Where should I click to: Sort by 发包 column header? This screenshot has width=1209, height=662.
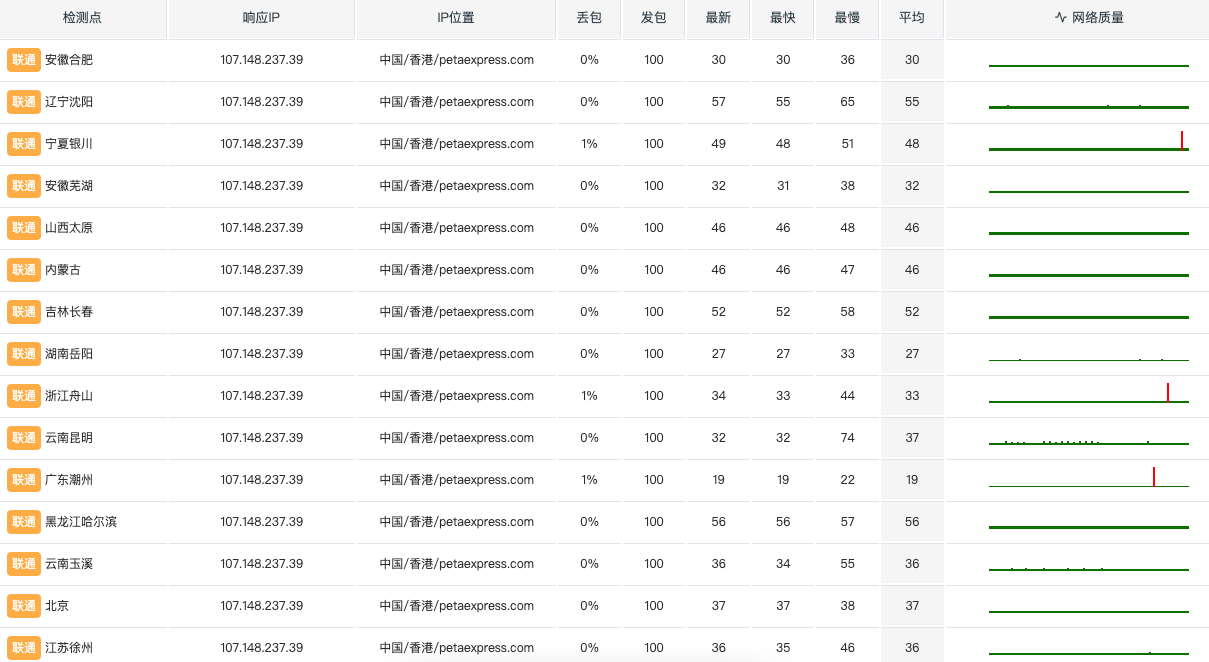653,18
